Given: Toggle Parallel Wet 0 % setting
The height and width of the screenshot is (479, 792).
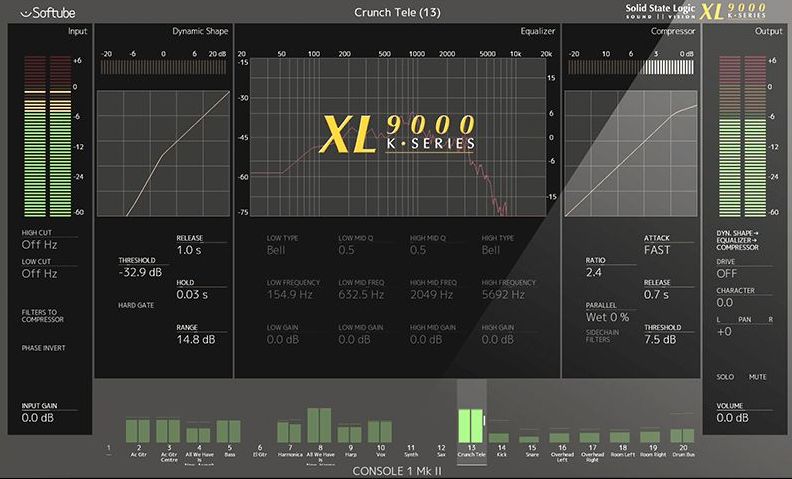Looking at the screenshot, I should pos(607,317).
